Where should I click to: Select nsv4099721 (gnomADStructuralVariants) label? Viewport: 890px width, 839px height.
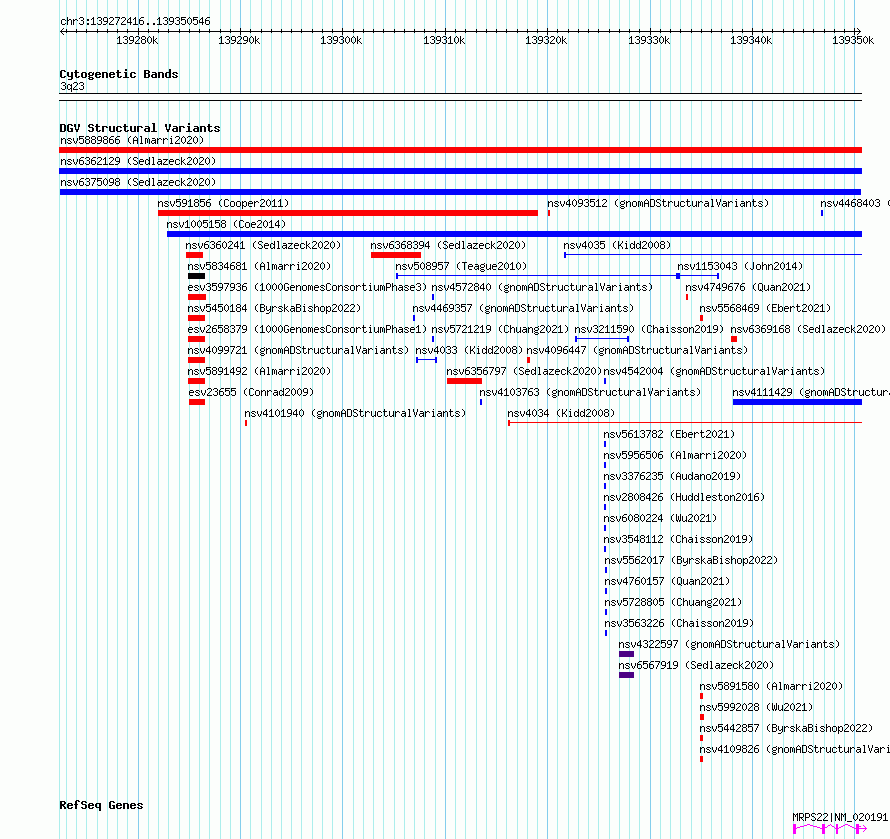point(298,350)
